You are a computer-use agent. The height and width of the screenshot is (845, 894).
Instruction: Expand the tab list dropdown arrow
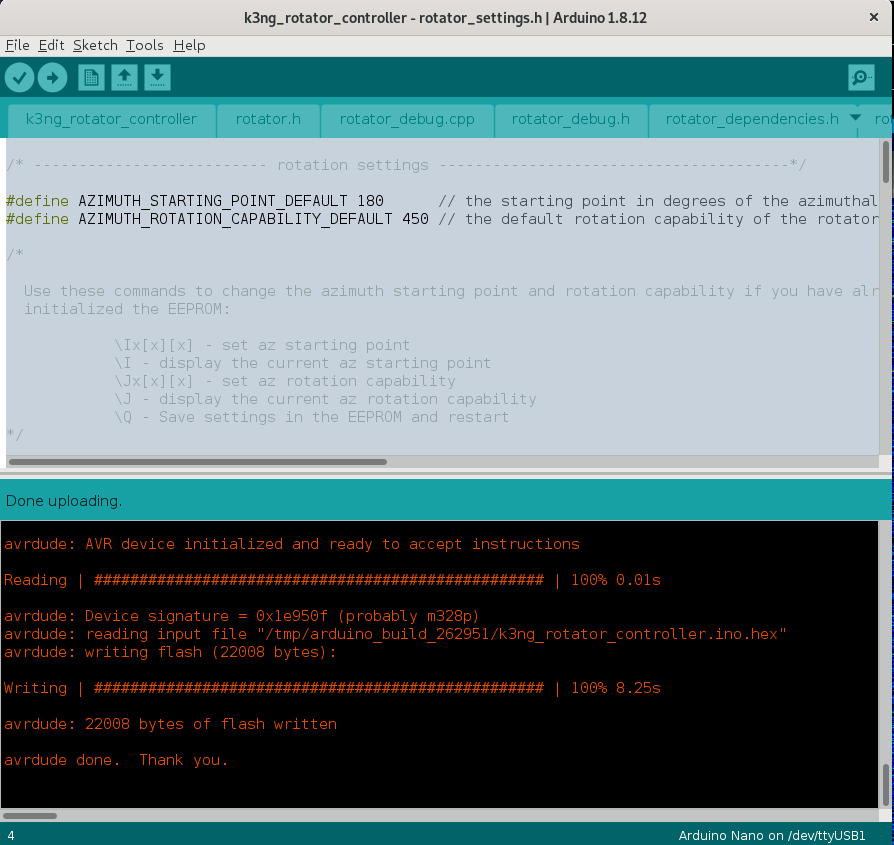[x=855, y=118]
